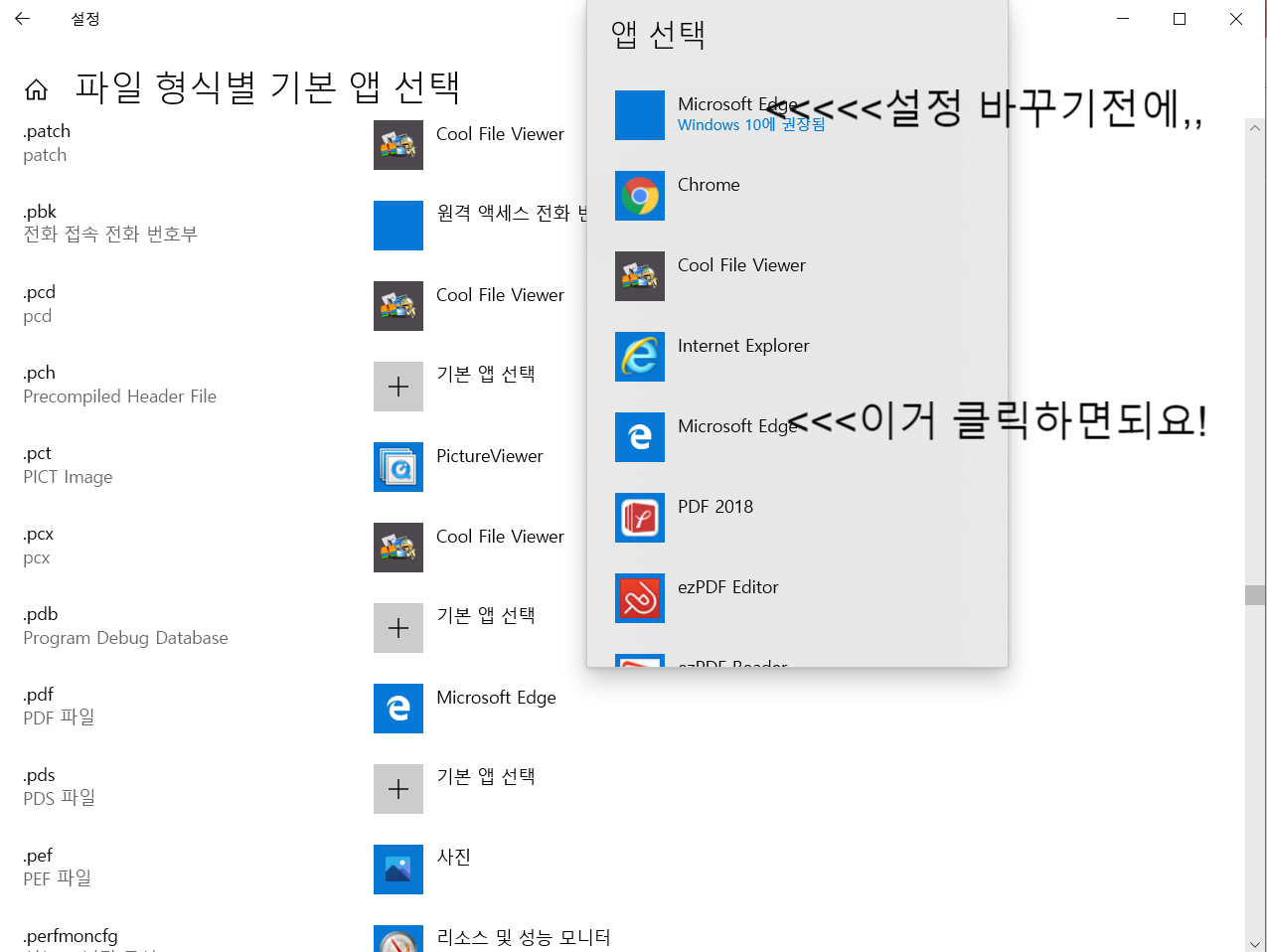Click the 'PDF 파일' description text
This screenshot has height=952, width=1267.
click(60, 717)
